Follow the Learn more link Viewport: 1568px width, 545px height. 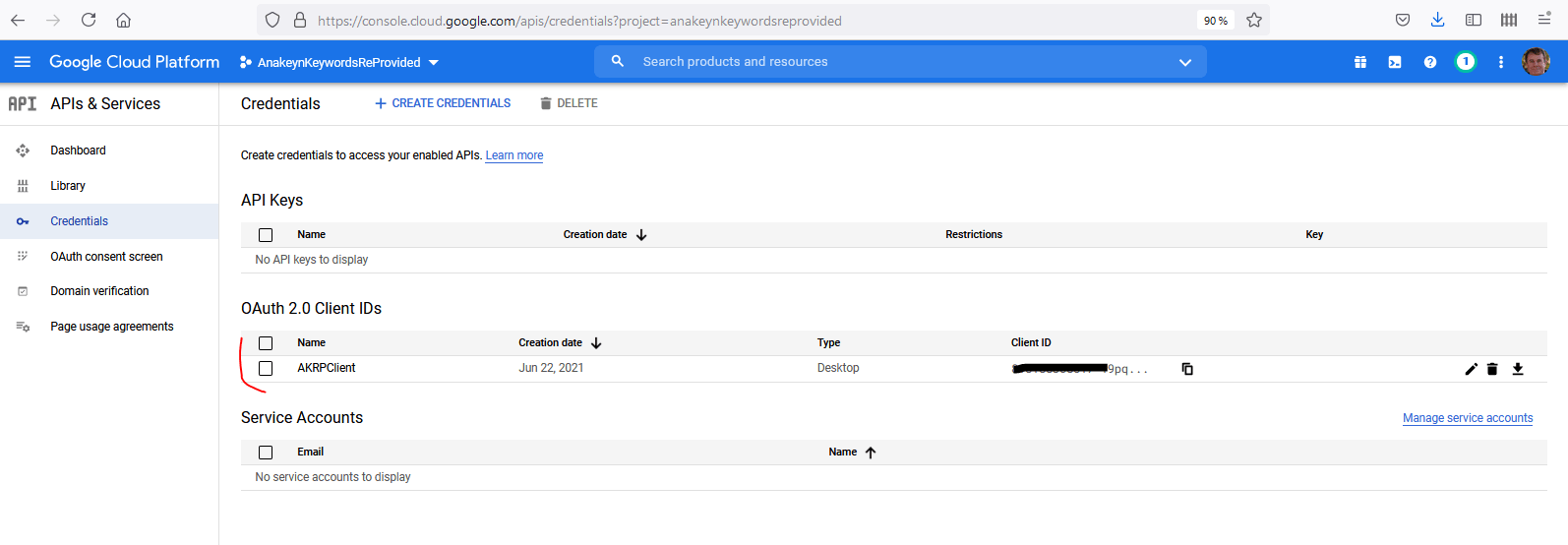coord(514,155)
